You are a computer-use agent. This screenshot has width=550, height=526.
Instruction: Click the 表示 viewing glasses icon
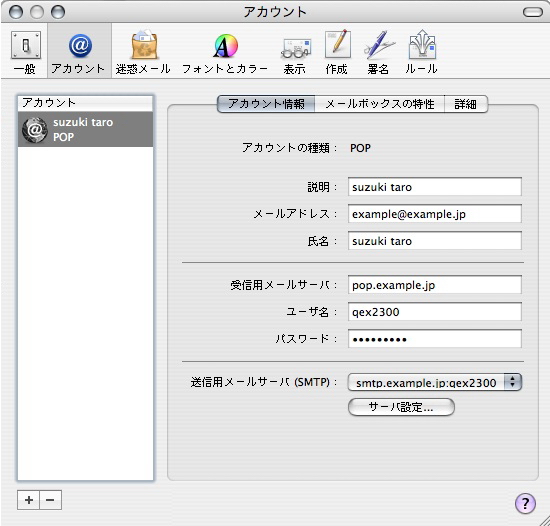[x=295, y=53]
